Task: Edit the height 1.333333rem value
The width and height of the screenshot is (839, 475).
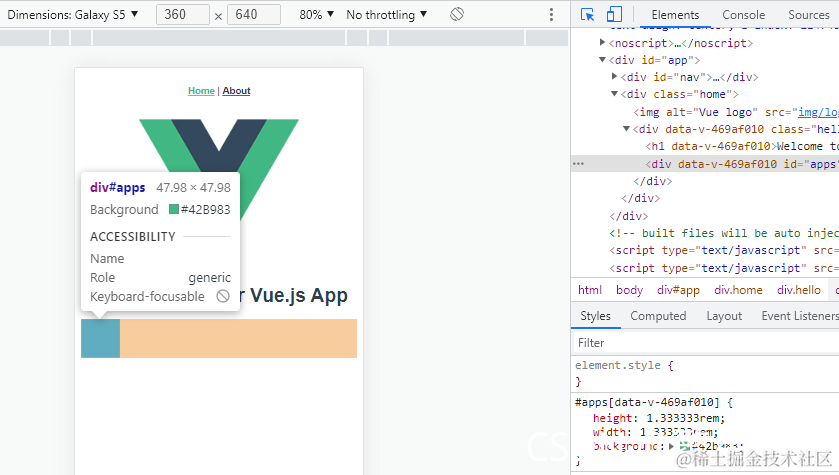Action: pyautogui.click(x=685, y=418)
